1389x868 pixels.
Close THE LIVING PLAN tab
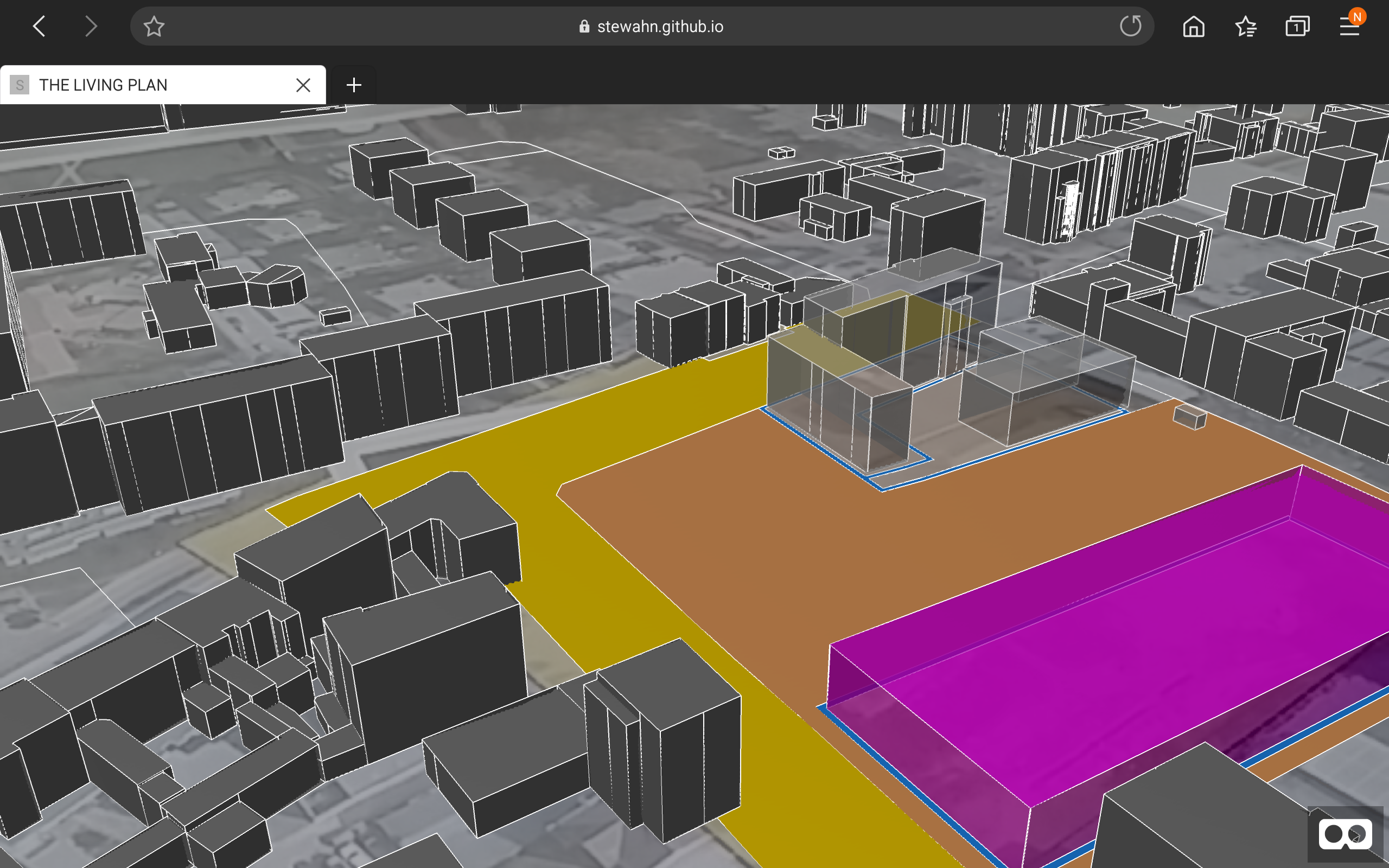(x=303, y=85)
